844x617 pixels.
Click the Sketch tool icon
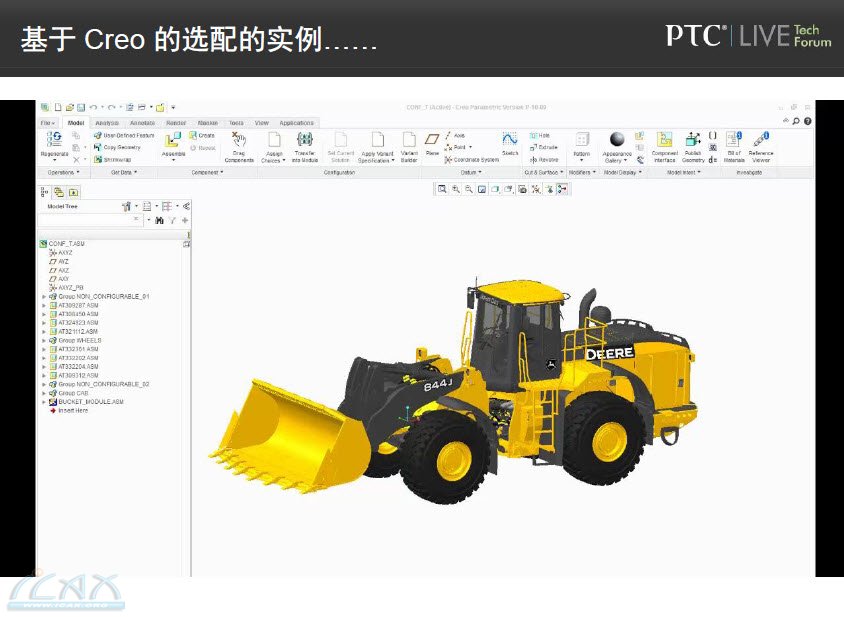click(510, 139)
